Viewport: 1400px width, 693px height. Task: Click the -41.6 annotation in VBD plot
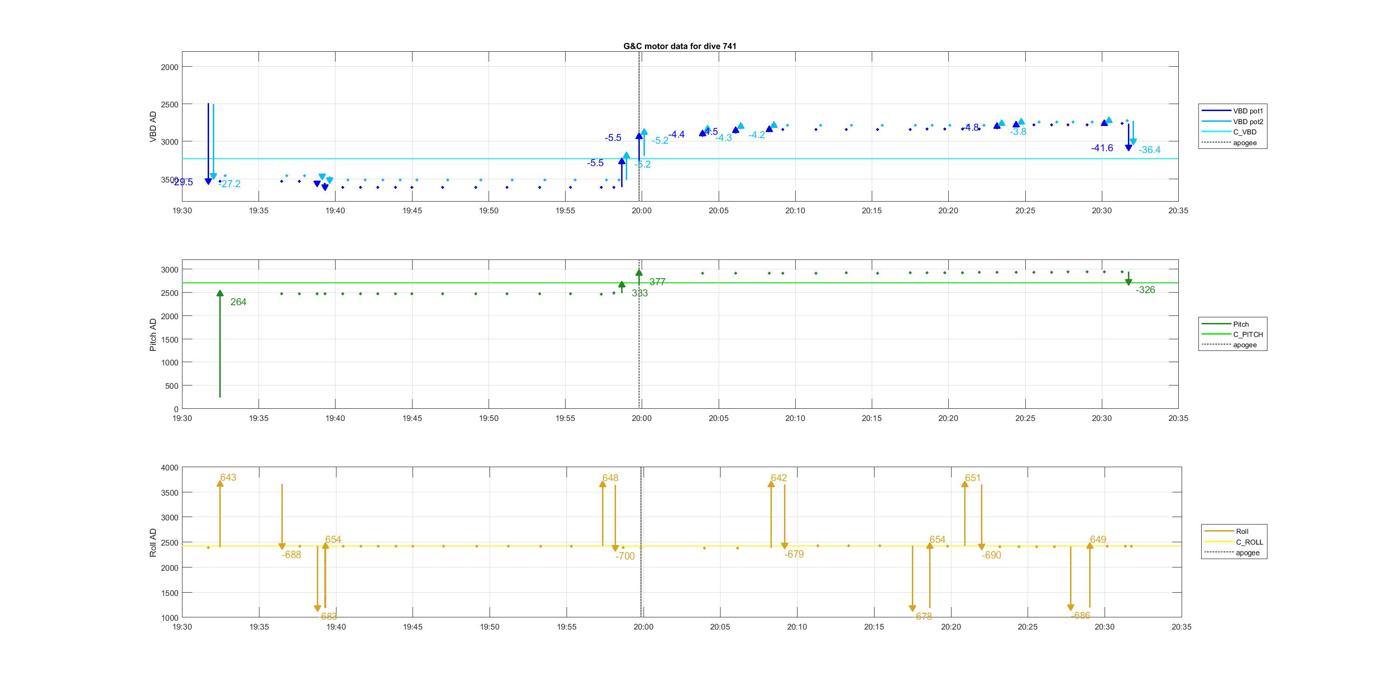coord(1102,148)
